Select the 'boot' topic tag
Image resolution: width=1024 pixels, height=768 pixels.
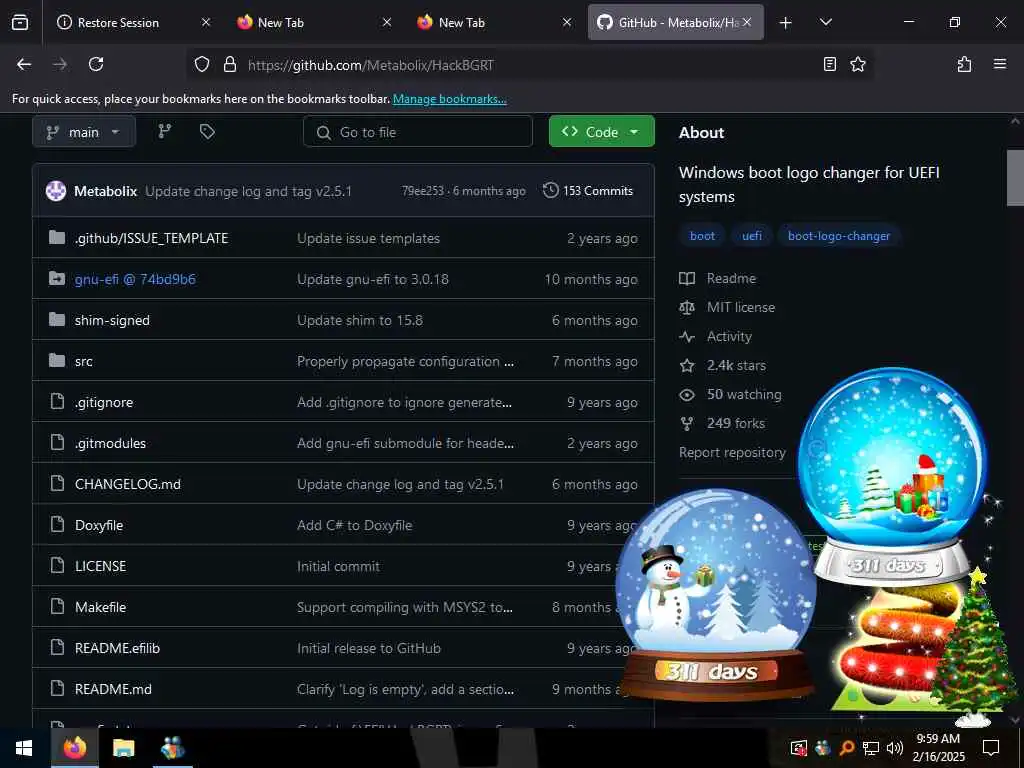pyautogui.click(x=702, y=236)
